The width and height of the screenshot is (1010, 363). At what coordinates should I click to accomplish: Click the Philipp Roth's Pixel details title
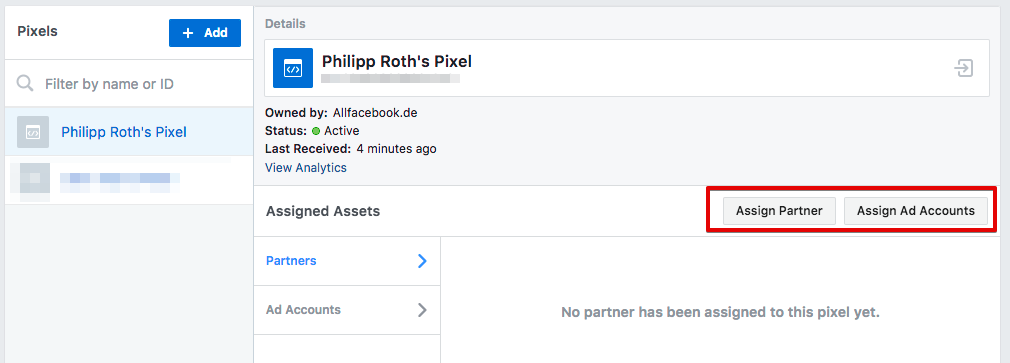pos(397,62)
